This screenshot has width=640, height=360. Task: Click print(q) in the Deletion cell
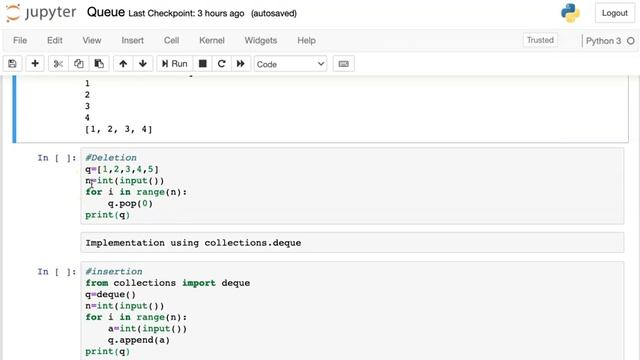pos(108,215)
